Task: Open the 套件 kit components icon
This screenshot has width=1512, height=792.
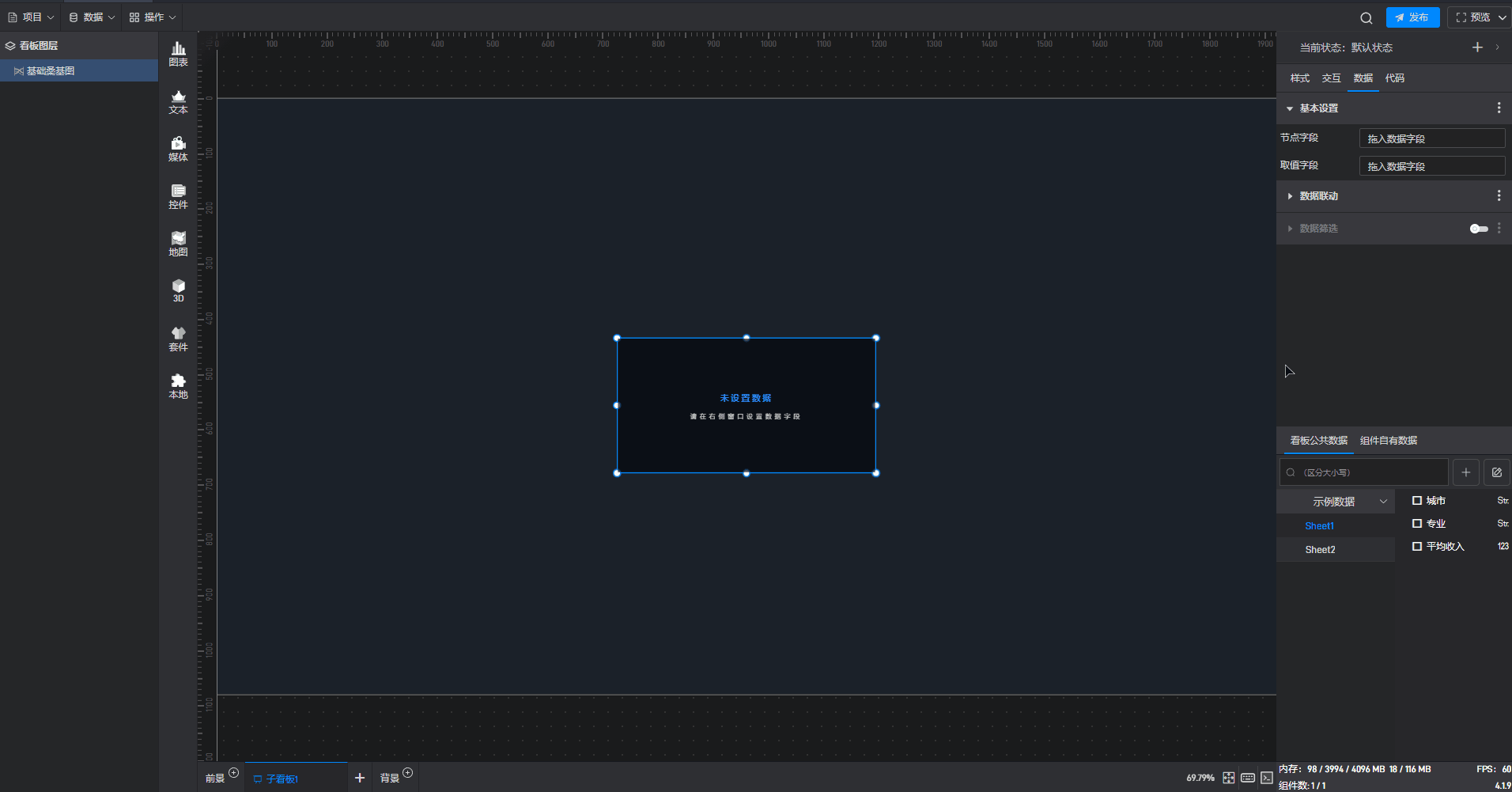Action: pyautogui.click(x=178, y=339)
